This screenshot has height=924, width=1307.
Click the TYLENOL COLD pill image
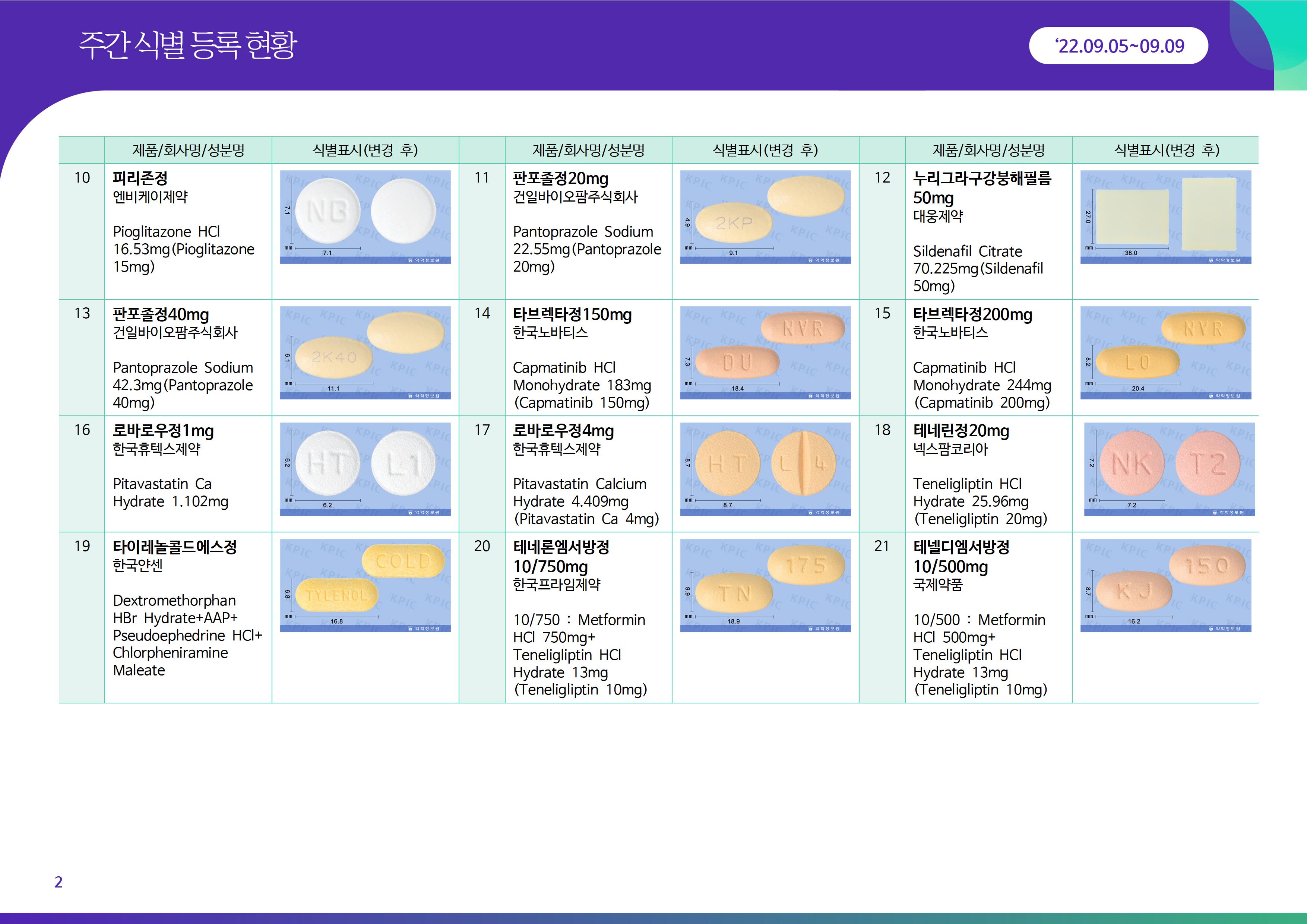pos(365,585)
